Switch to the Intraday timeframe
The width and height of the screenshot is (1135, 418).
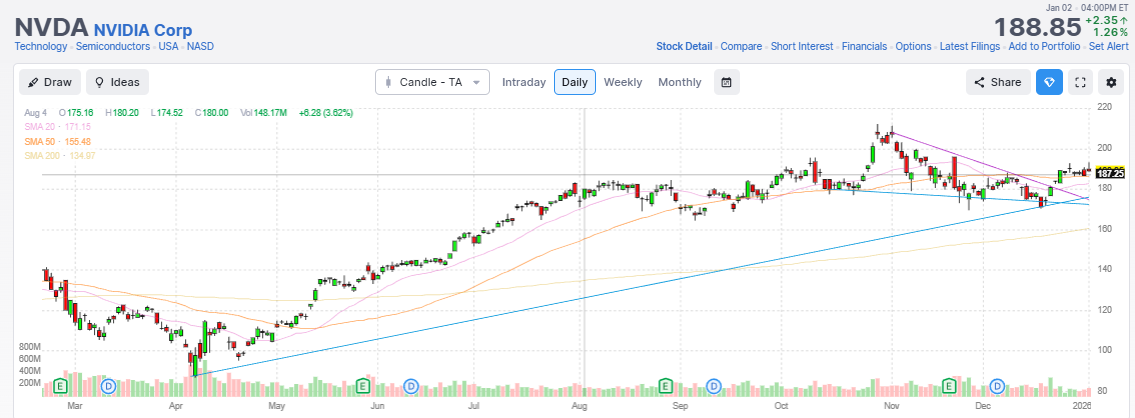[x=524, y=82]
